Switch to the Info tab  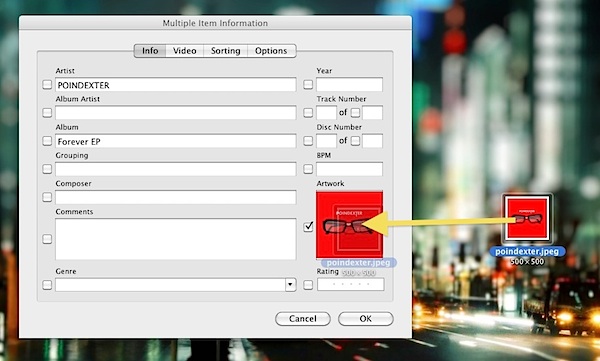point(150,51)
